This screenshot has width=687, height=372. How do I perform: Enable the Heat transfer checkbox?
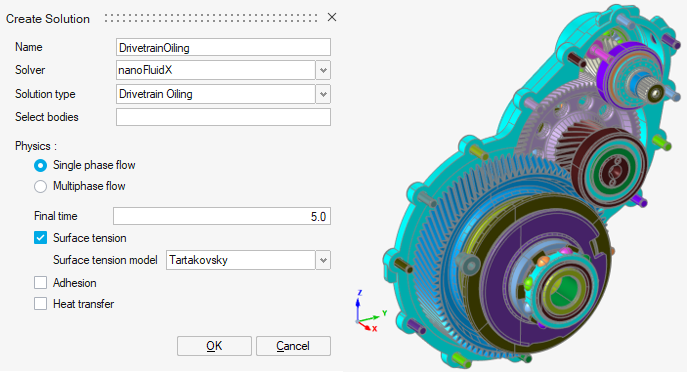(x=40, y=304)
